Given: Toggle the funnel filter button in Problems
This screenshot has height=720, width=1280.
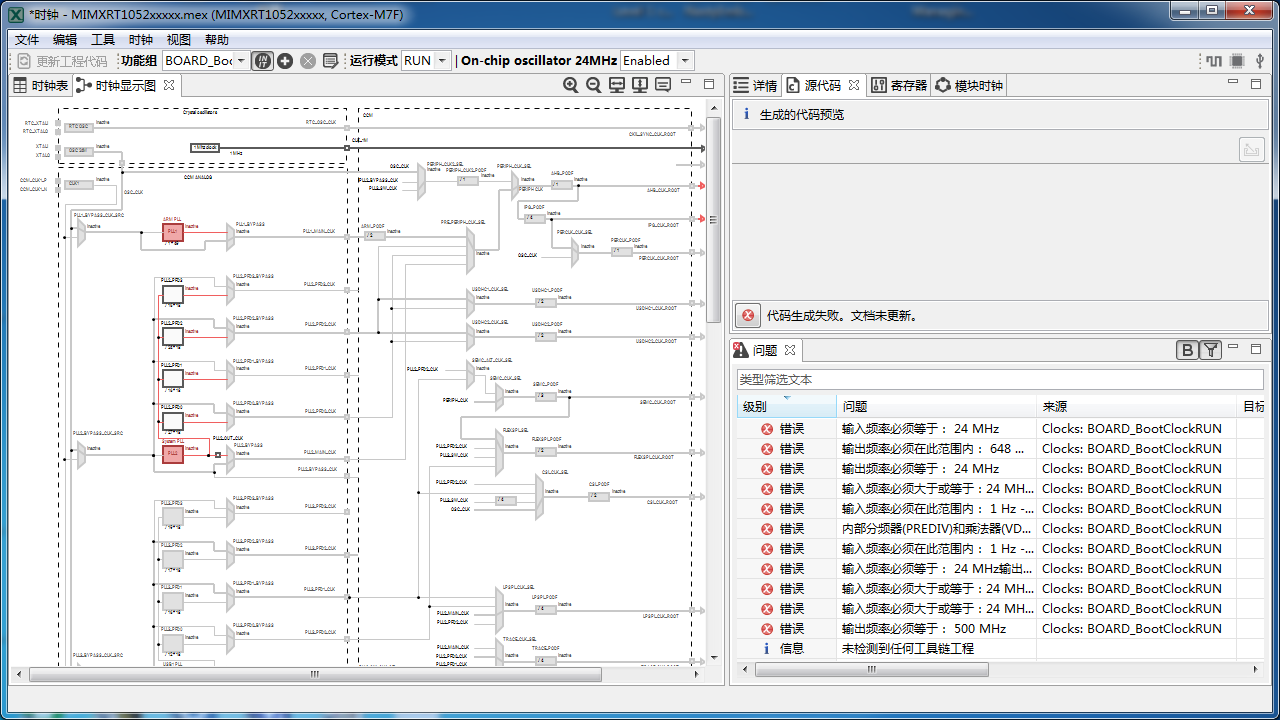Looking at the screenshot, I should click(1211, 350).
